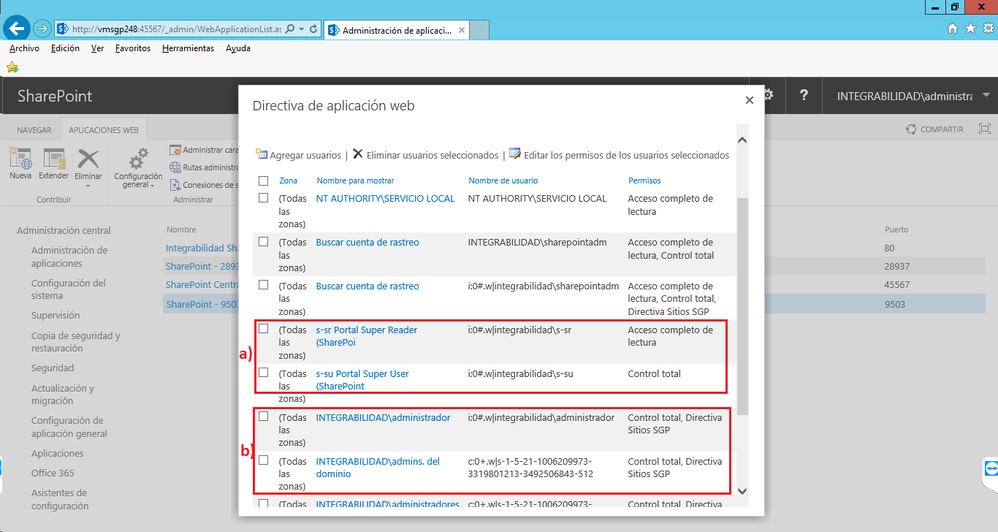
Task: Click the Eliminar ribbon X icon
Action: 88,158
